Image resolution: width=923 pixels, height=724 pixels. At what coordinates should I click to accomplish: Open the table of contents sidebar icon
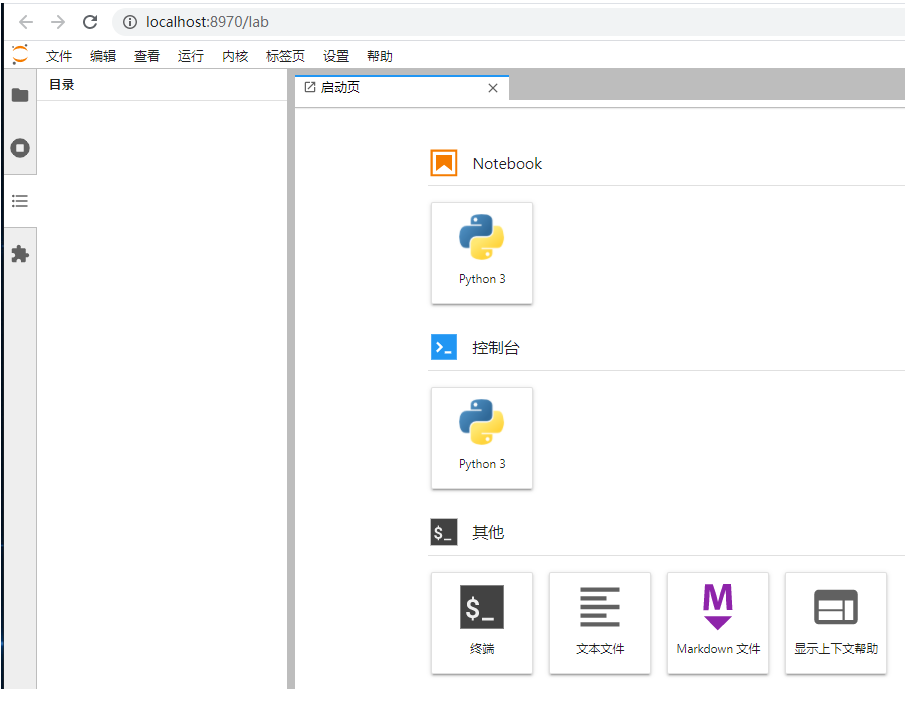[x=19, y=201]
